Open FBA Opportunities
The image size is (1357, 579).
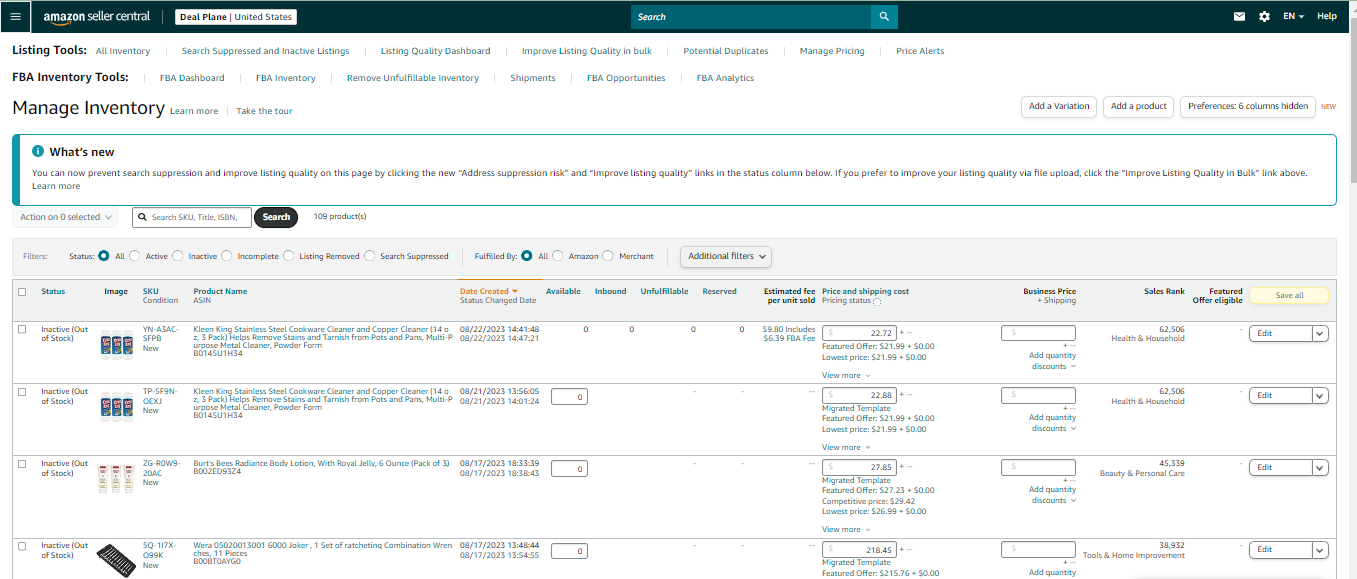[x=626, y=78]
